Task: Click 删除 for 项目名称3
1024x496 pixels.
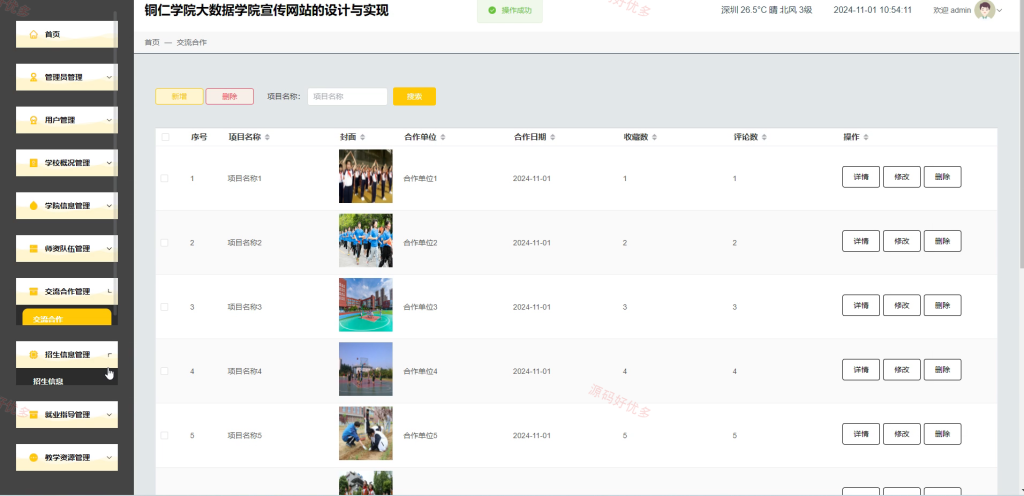Action: (x=942, y=305)
